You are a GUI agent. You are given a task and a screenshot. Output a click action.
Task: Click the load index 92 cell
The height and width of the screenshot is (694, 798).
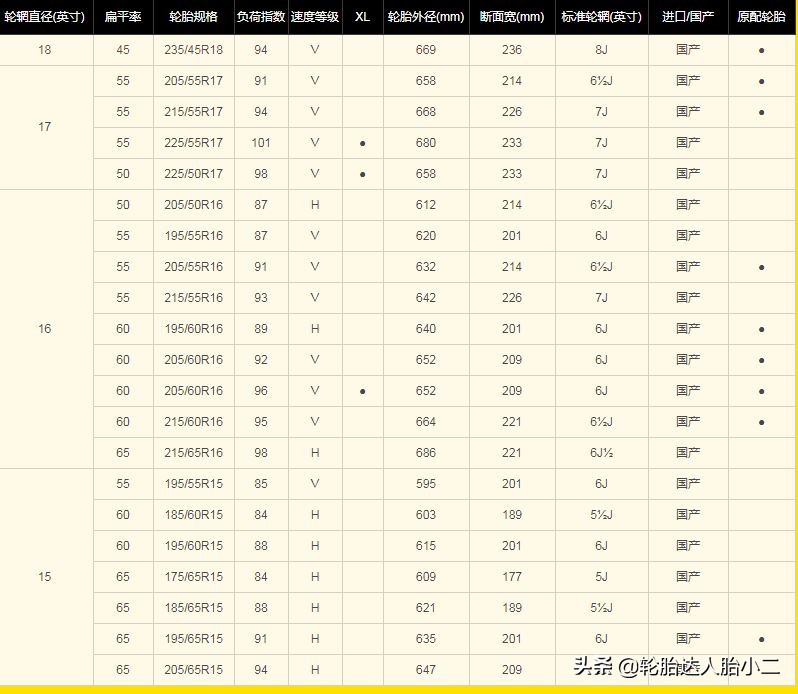(261, 360)
